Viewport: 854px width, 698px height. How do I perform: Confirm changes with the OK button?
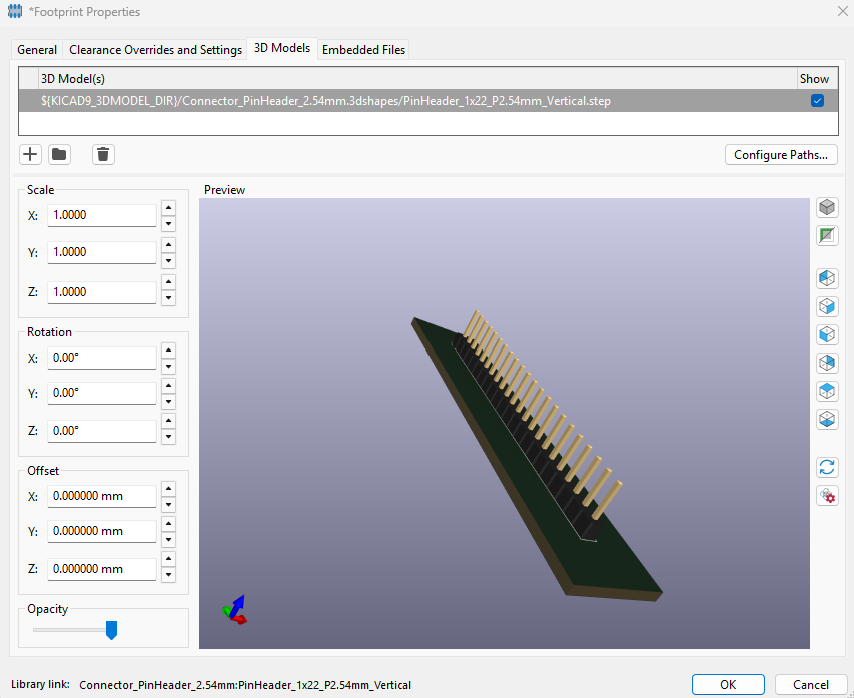728,685
